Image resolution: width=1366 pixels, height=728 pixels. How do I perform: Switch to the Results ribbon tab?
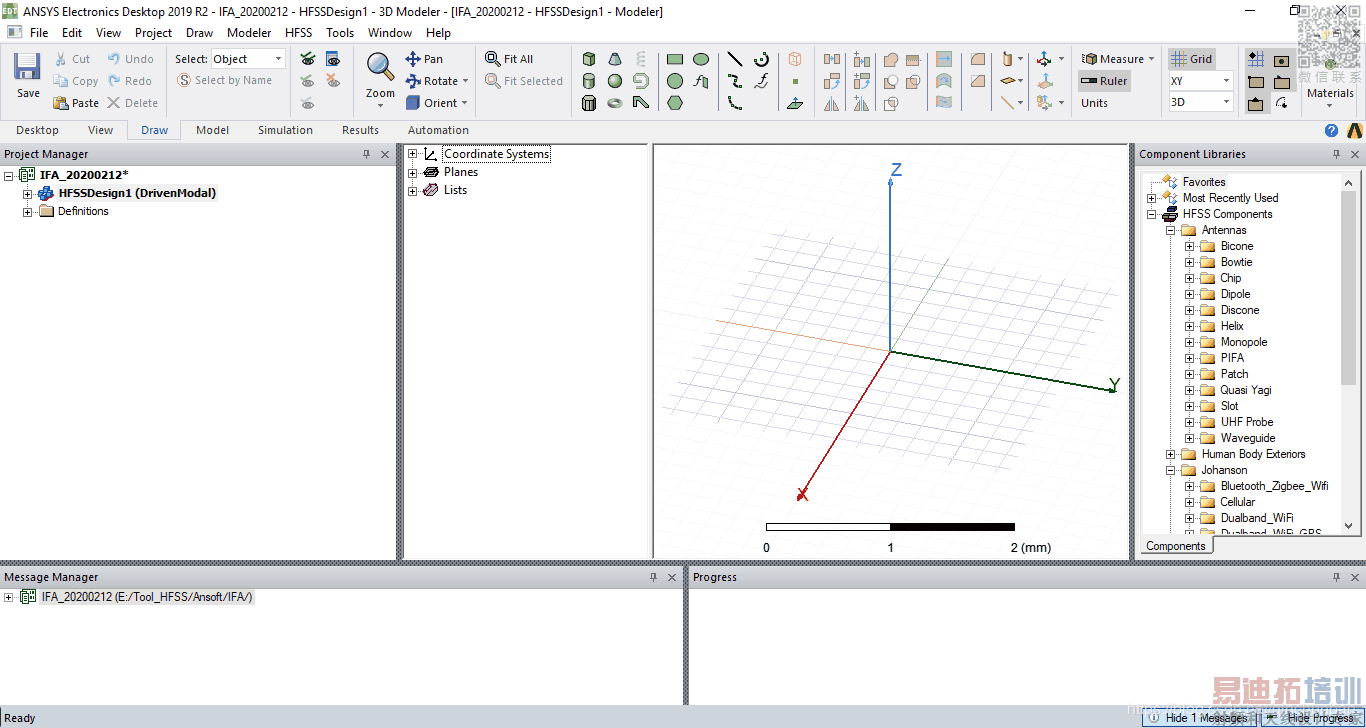(x=360, y=130)
